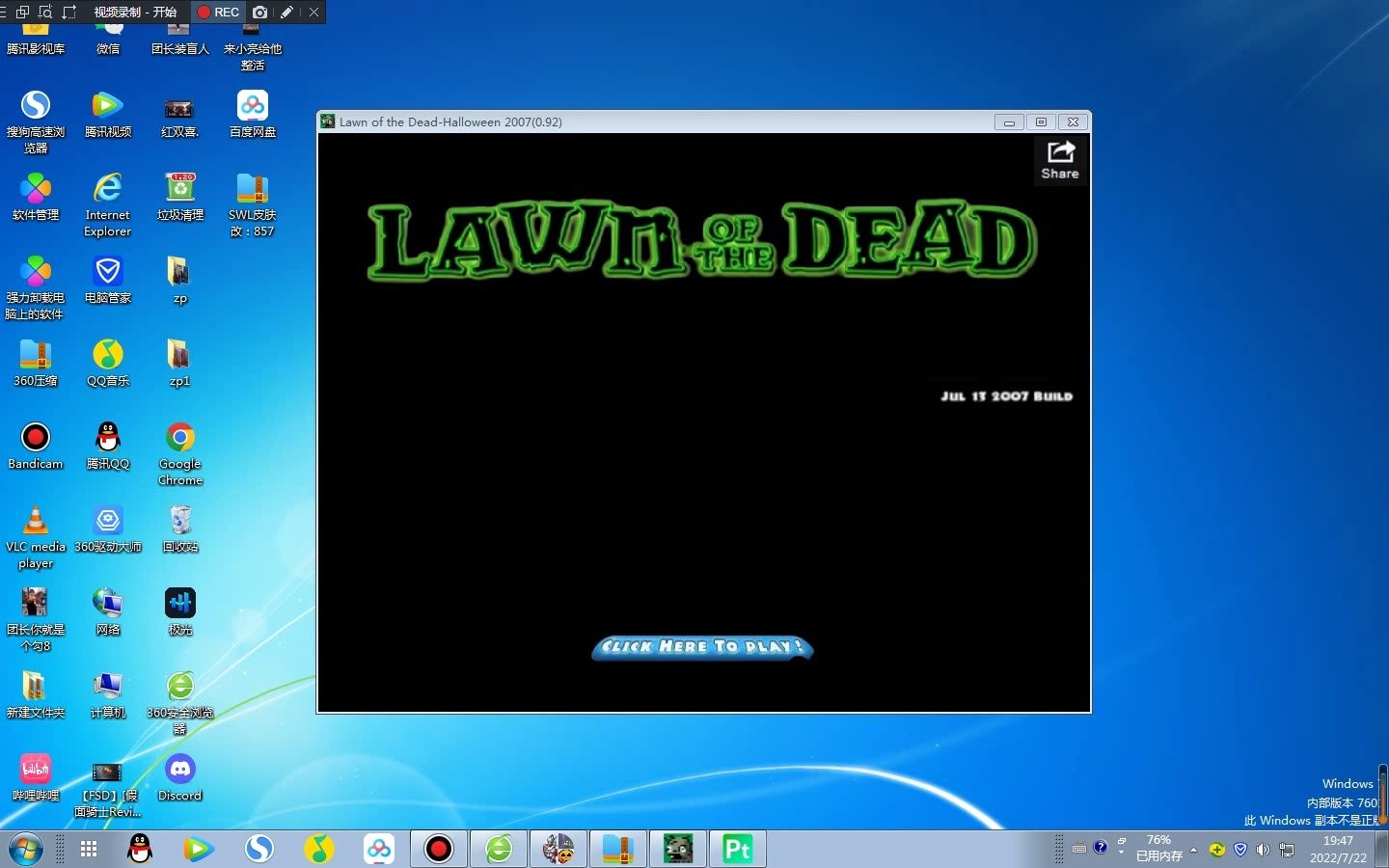Select the SWL皮肤改:857 archive icon
1389x868 pixels.
click(x=253, y=204)
